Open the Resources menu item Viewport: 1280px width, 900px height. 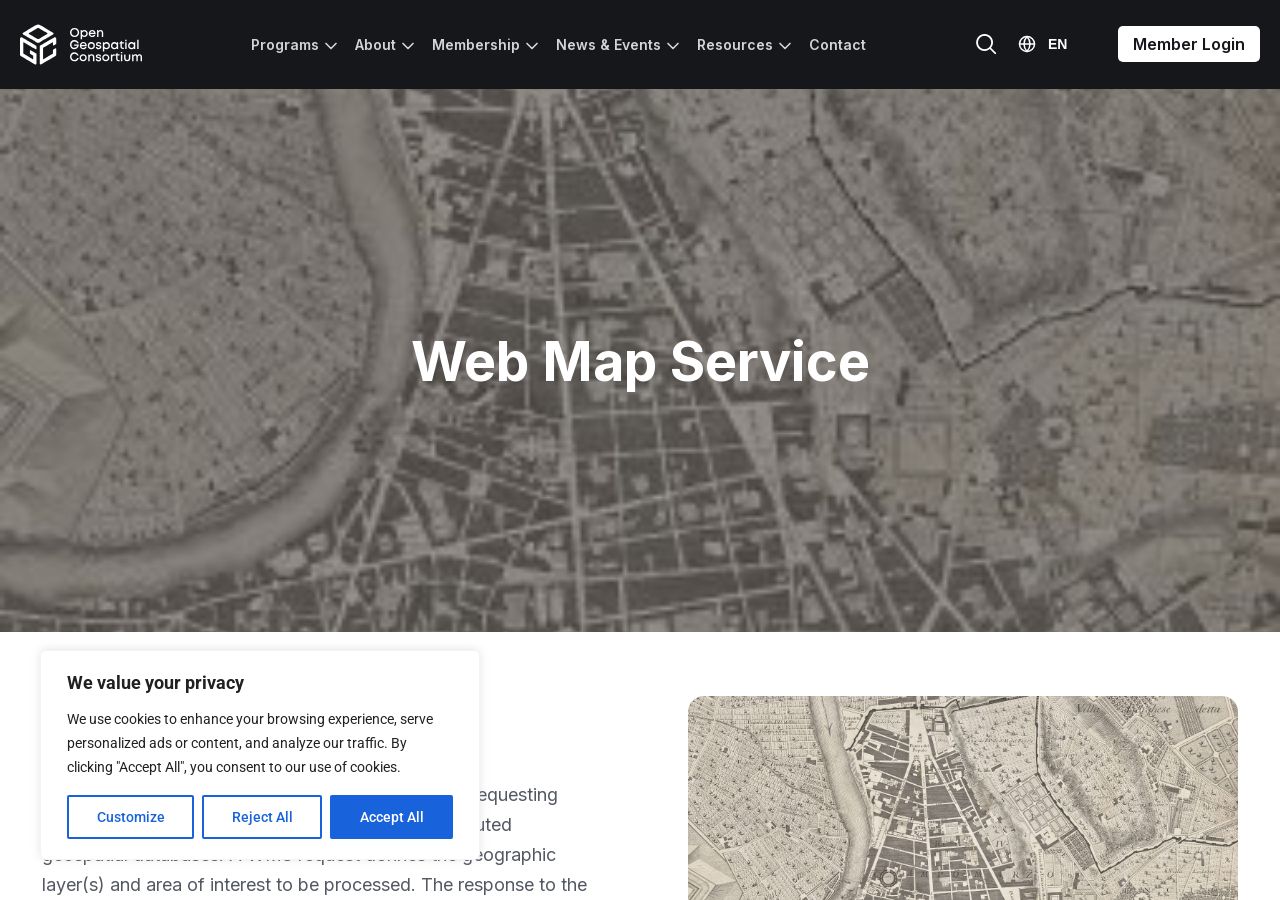point(735,45)
